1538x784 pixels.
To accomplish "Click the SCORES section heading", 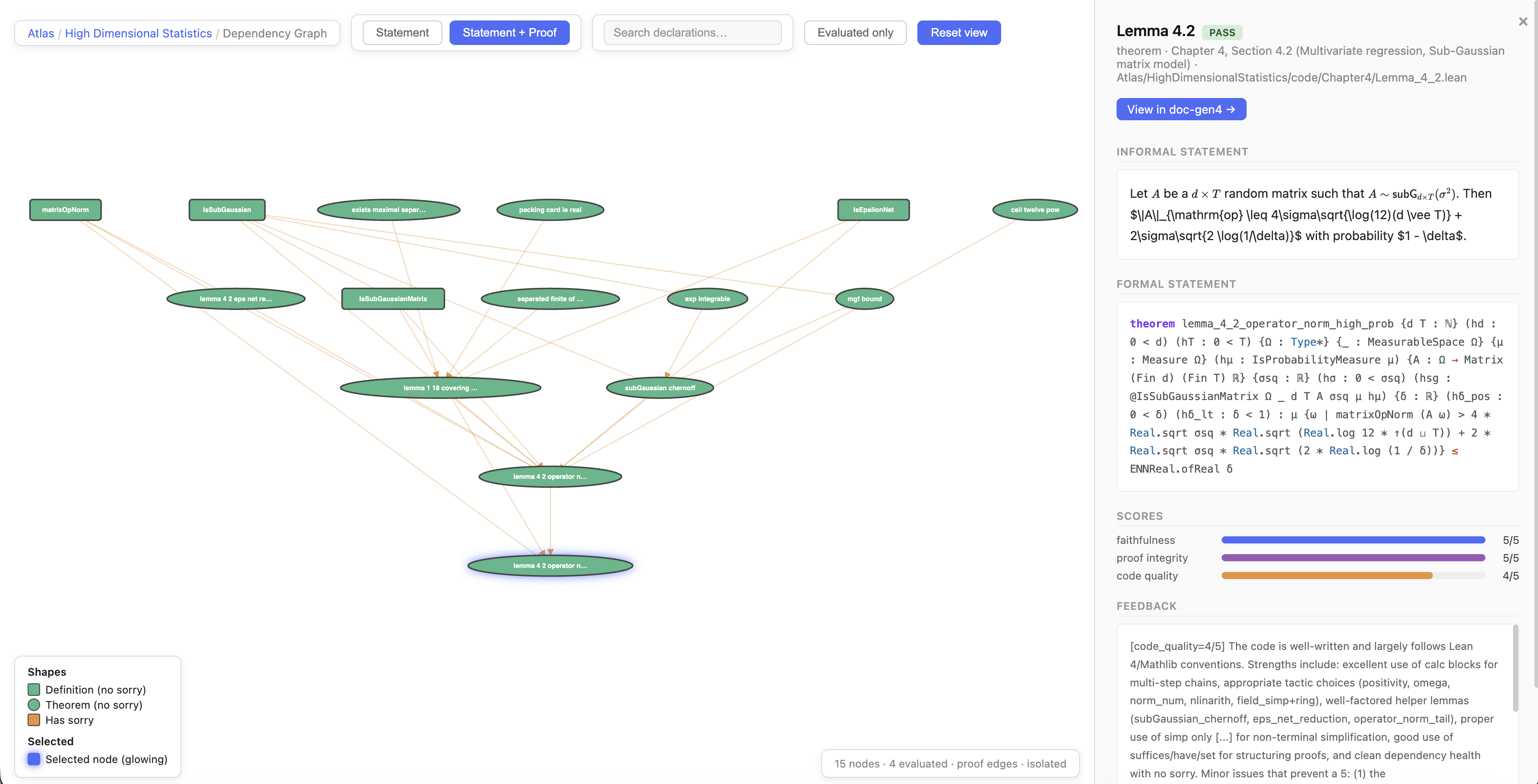I will pos(1140,516).
